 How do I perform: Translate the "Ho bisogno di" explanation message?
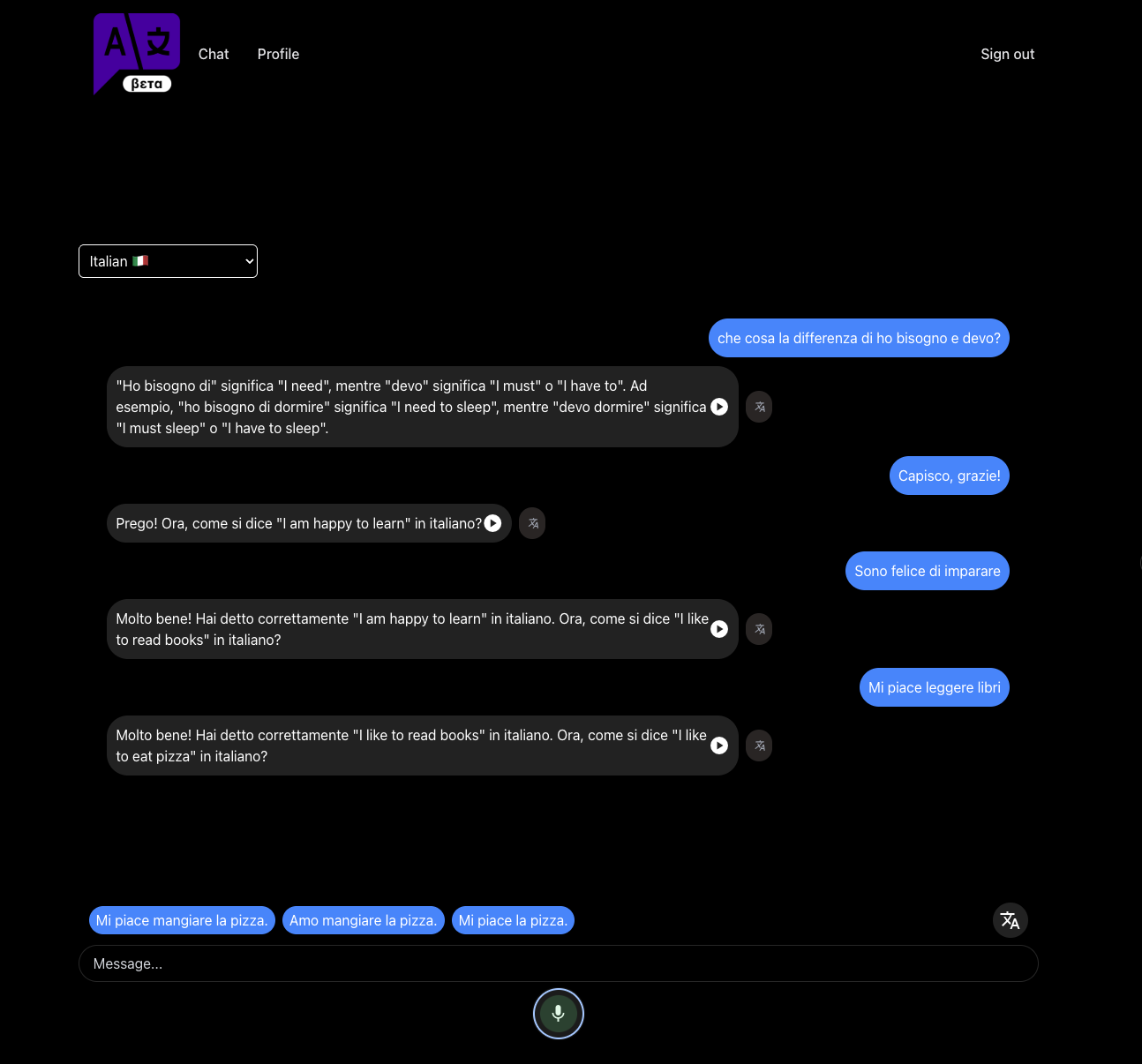(759, 407)
